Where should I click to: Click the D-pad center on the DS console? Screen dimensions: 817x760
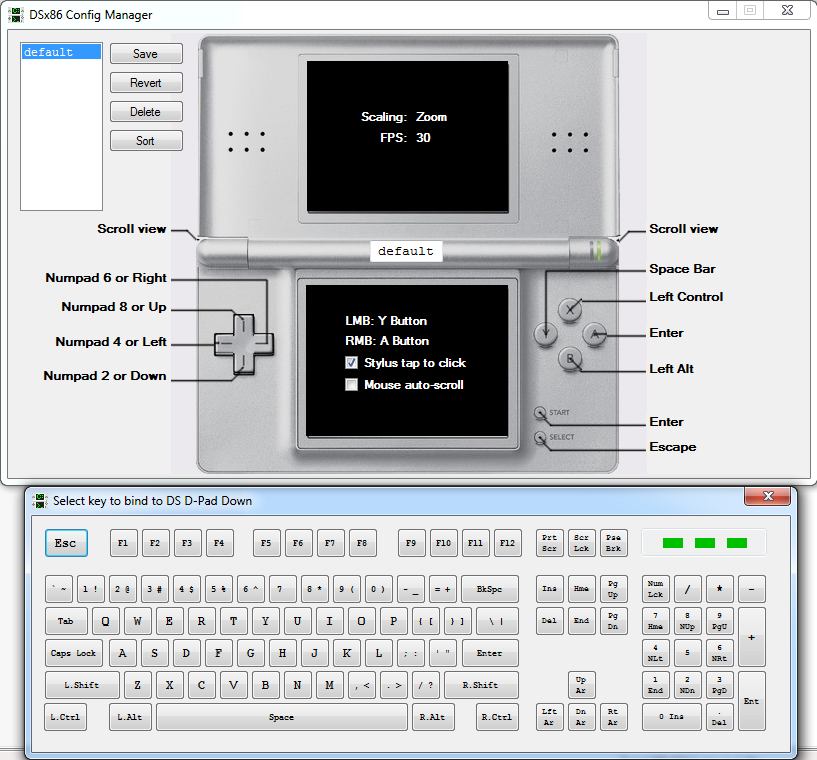click(x=244, y=344)
